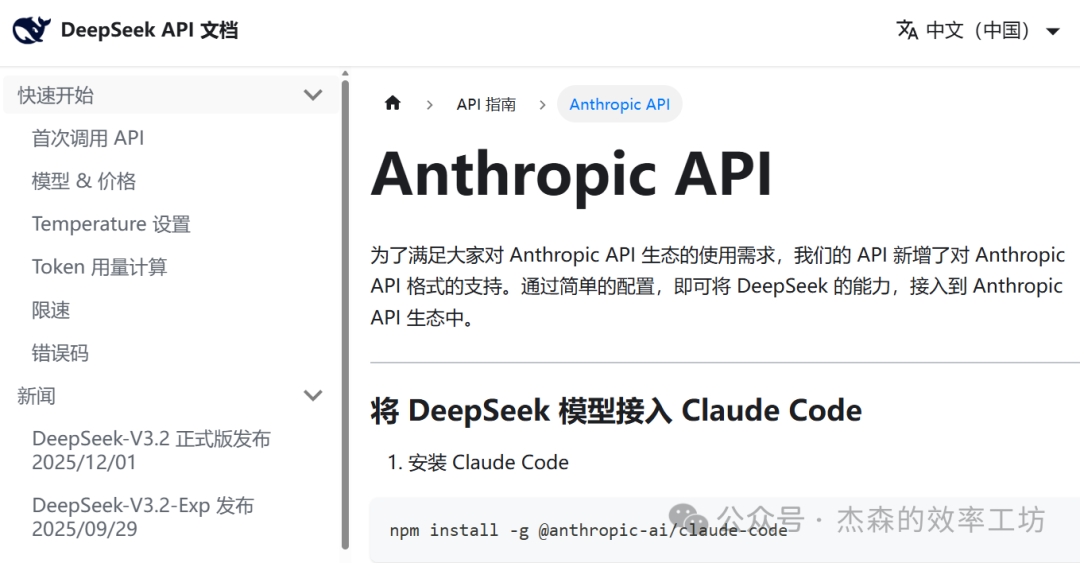Open DeepSeek-V3.2-Exp 发布 news item

tap(142, 516)
